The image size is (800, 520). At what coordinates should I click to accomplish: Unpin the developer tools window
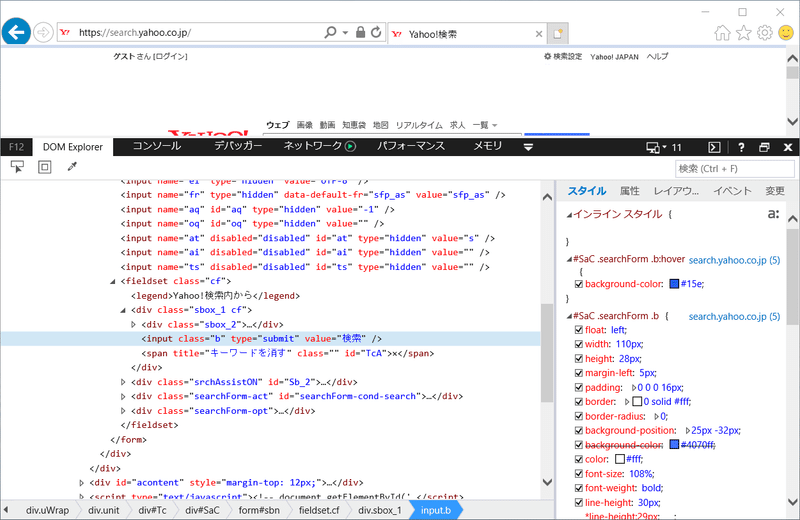click(764, 147)
